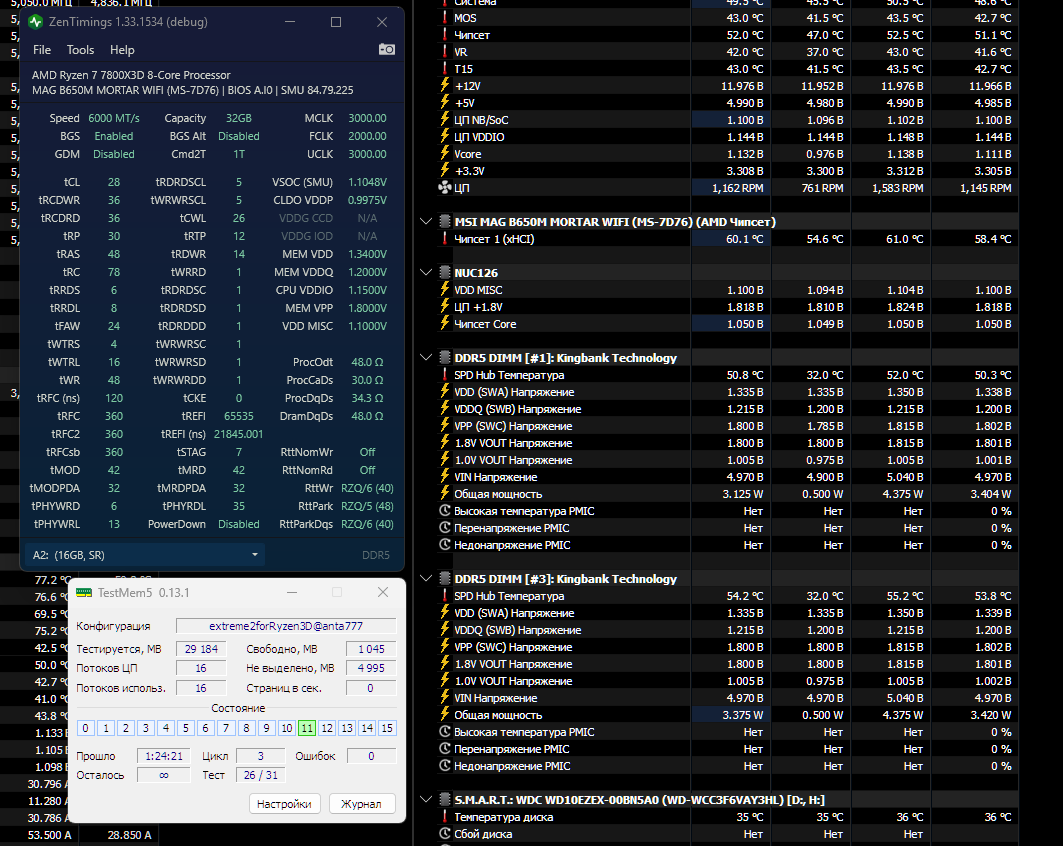The height and width of the screenshot is (846, 1063).
Task: Click the lightning icon next to VDD MISC
Action: pos(445,289)
